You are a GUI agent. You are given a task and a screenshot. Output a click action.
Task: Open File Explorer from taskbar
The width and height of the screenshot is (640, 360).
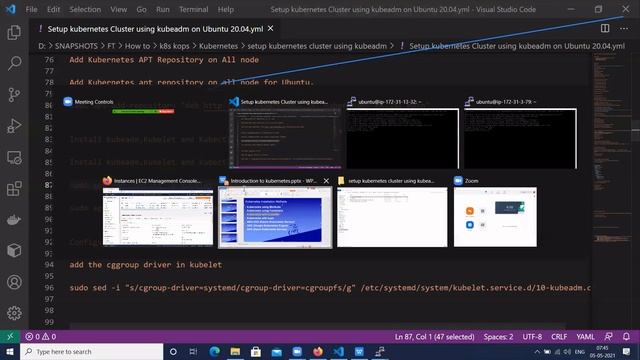[x=235, y=351]
